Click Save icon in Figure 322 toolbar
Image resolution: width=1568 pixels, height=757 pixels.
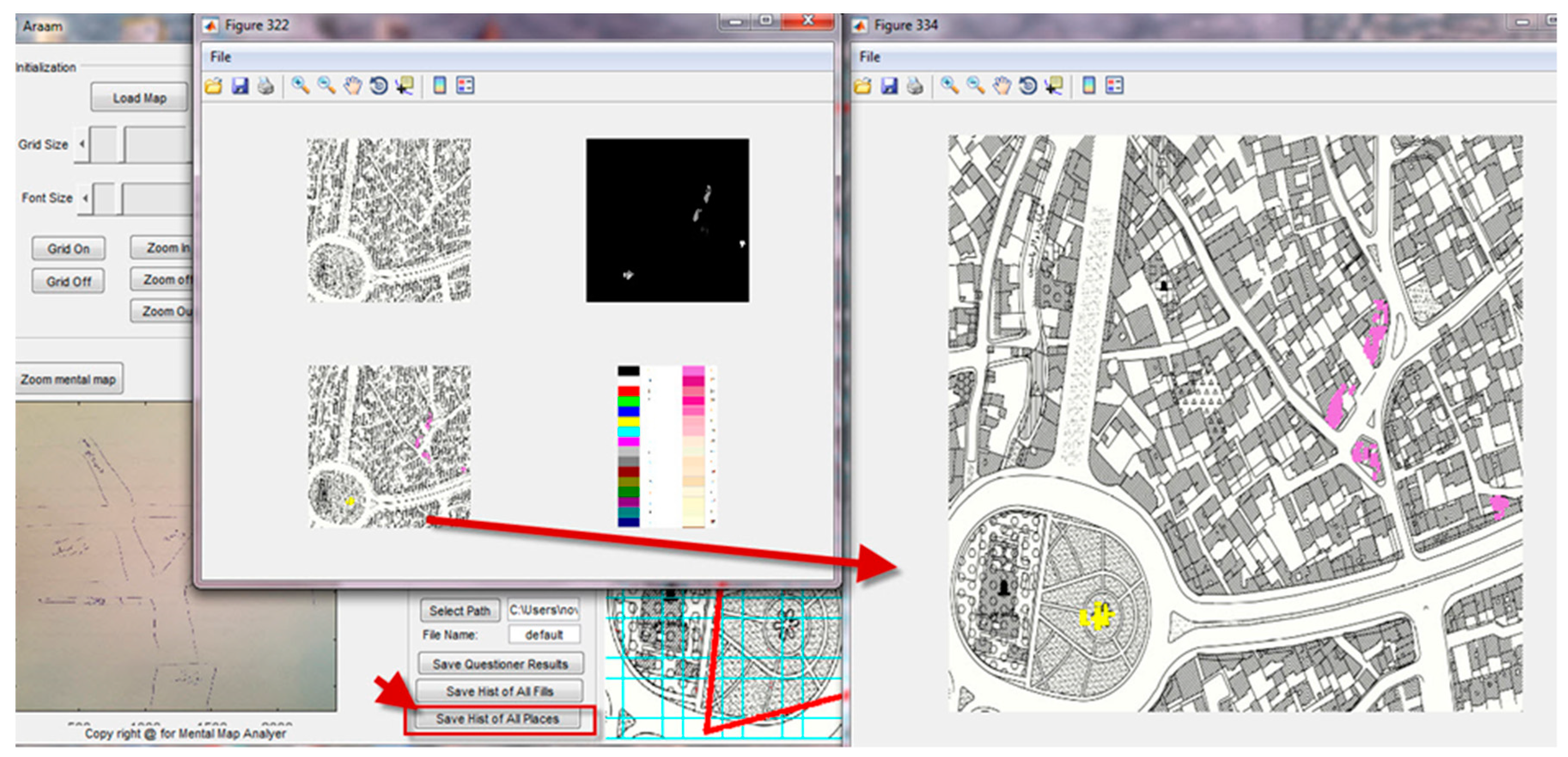pyautogui.click(x=240, y=86)
